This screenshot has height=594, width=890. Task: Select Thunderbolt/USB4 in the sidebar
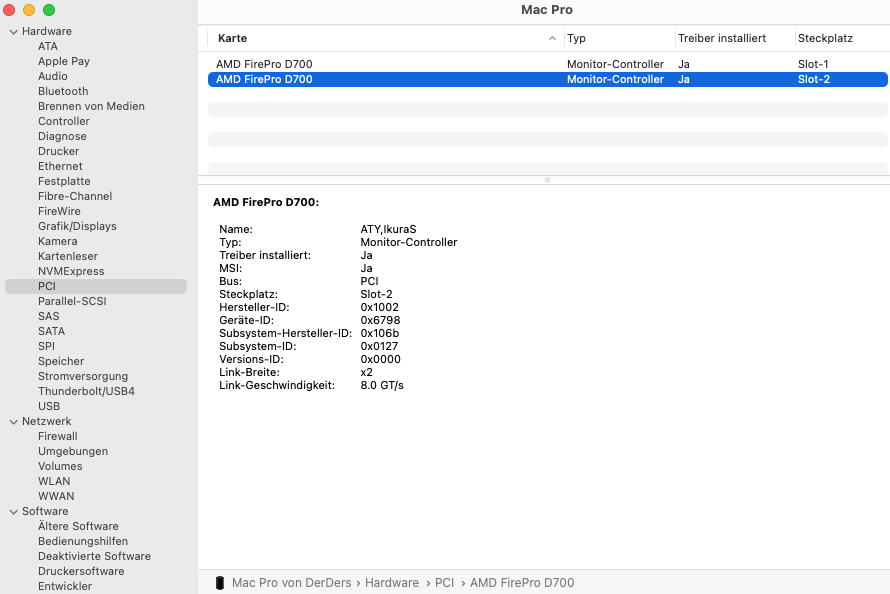click(x=86, y=391)
